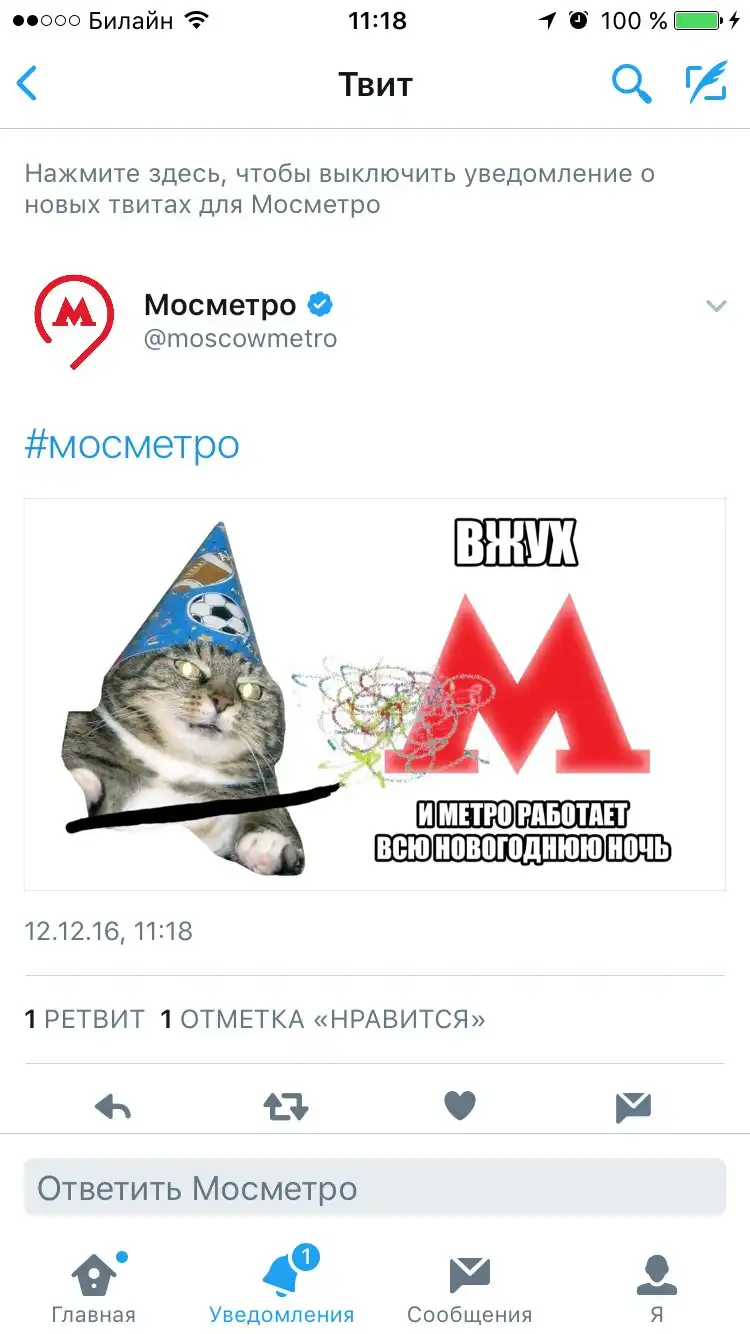
Task: View the 1 ОТМЕТКА «НРАВИТСЯ» list
Action: click(323, 1019)
